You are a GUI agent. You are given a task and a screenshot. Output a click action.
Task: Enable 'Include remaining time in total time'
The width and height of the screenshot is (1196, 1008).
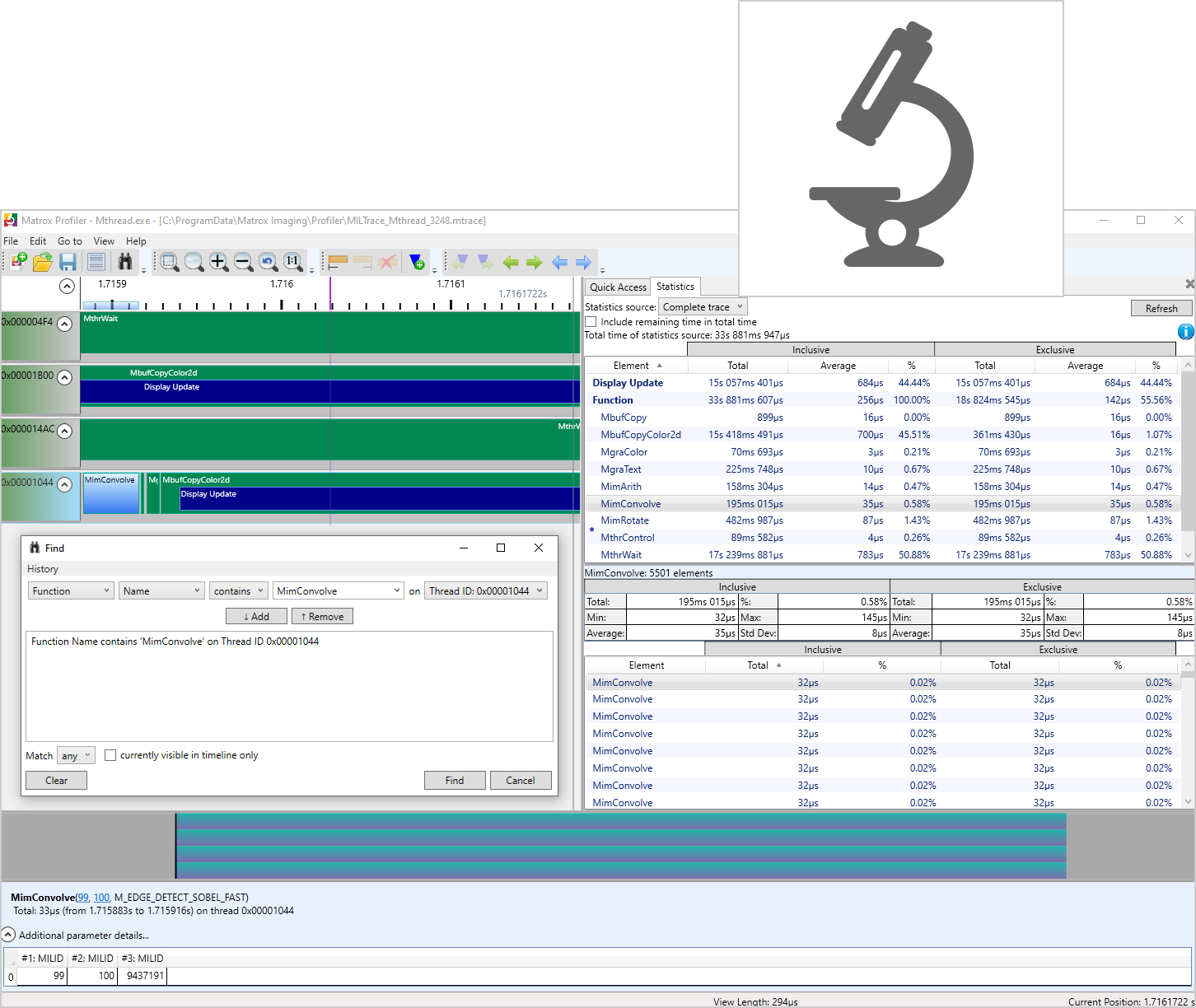click(x=591, y=322)
